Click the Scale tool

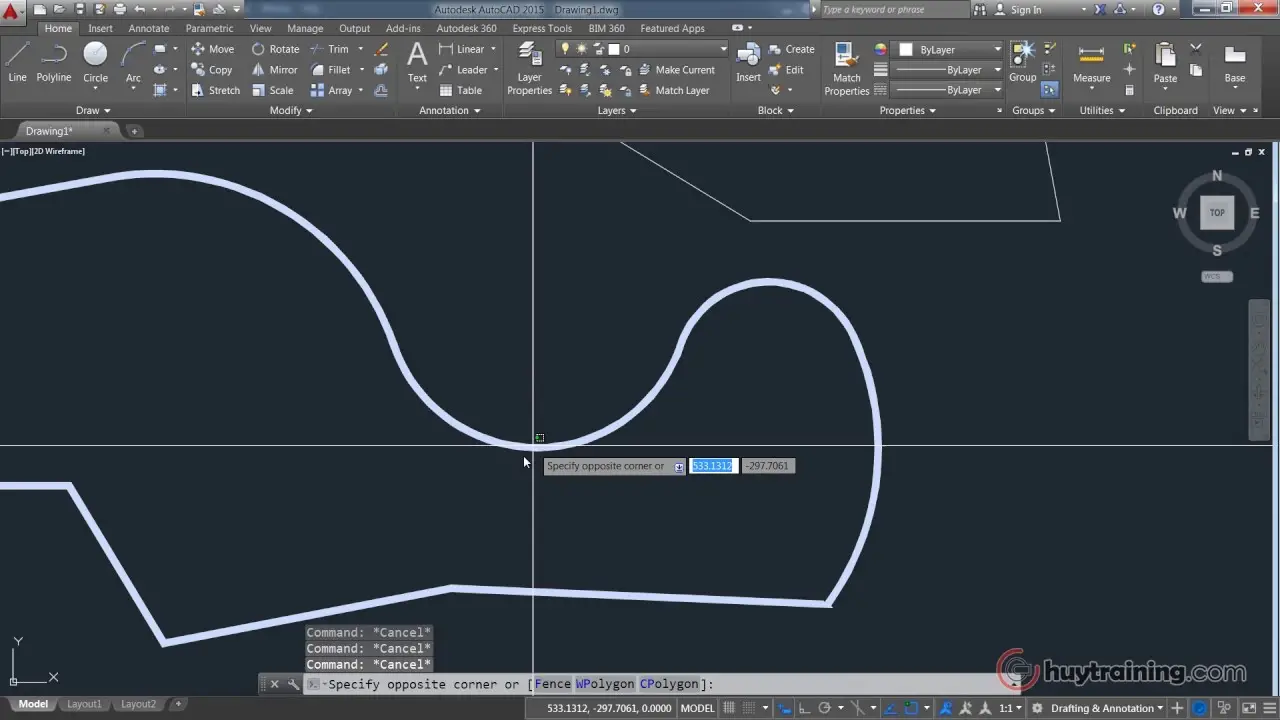coord(272,90)
